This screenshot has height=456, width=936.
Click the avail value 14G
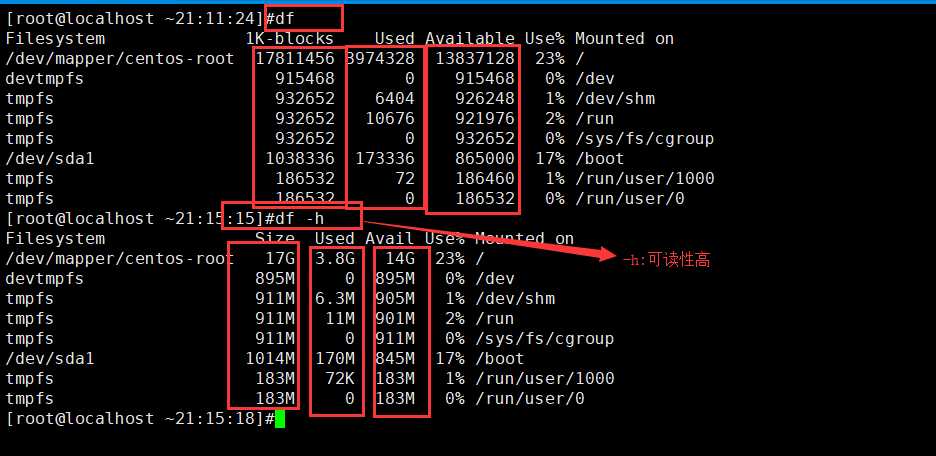click(x=400, y=258)
